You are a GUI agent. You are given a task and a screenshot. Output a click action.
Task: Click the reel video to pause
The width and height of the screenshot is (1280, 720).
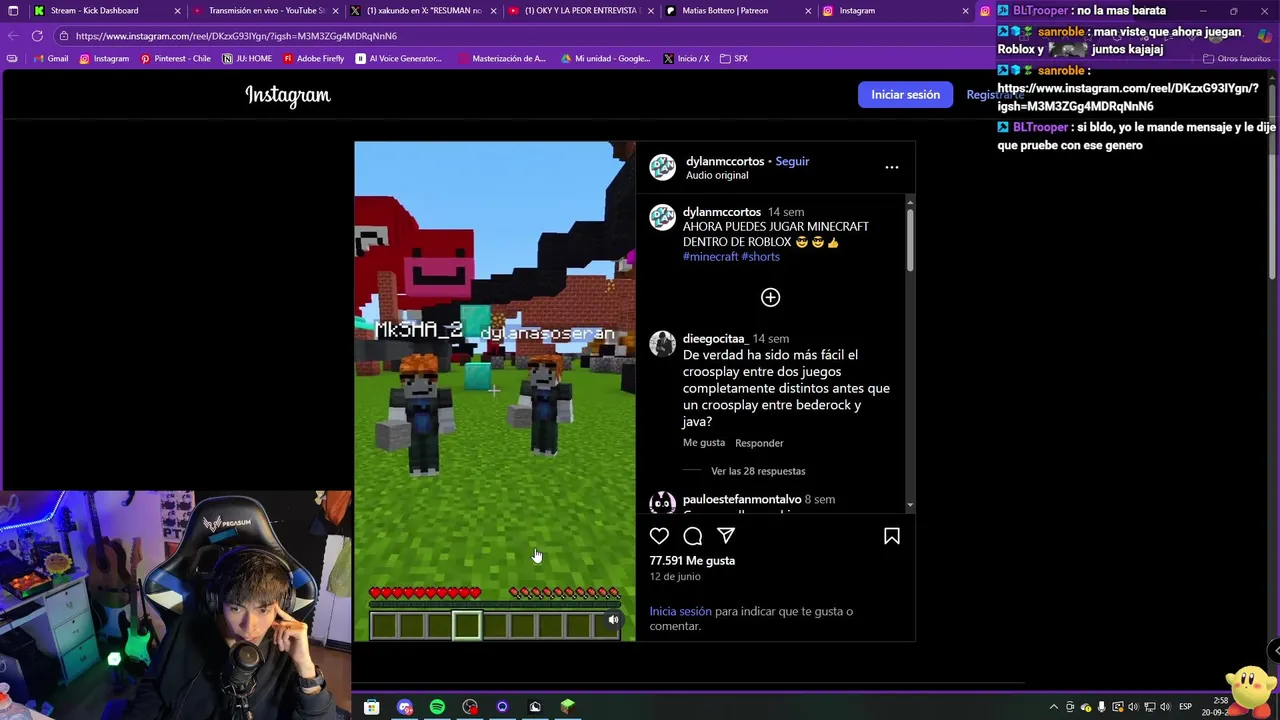494,391
